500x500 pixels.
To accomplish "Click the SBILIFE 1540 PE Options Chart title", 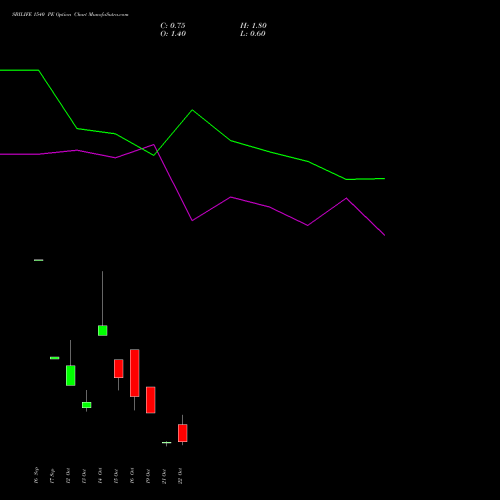I will click(x=70, y=14).
